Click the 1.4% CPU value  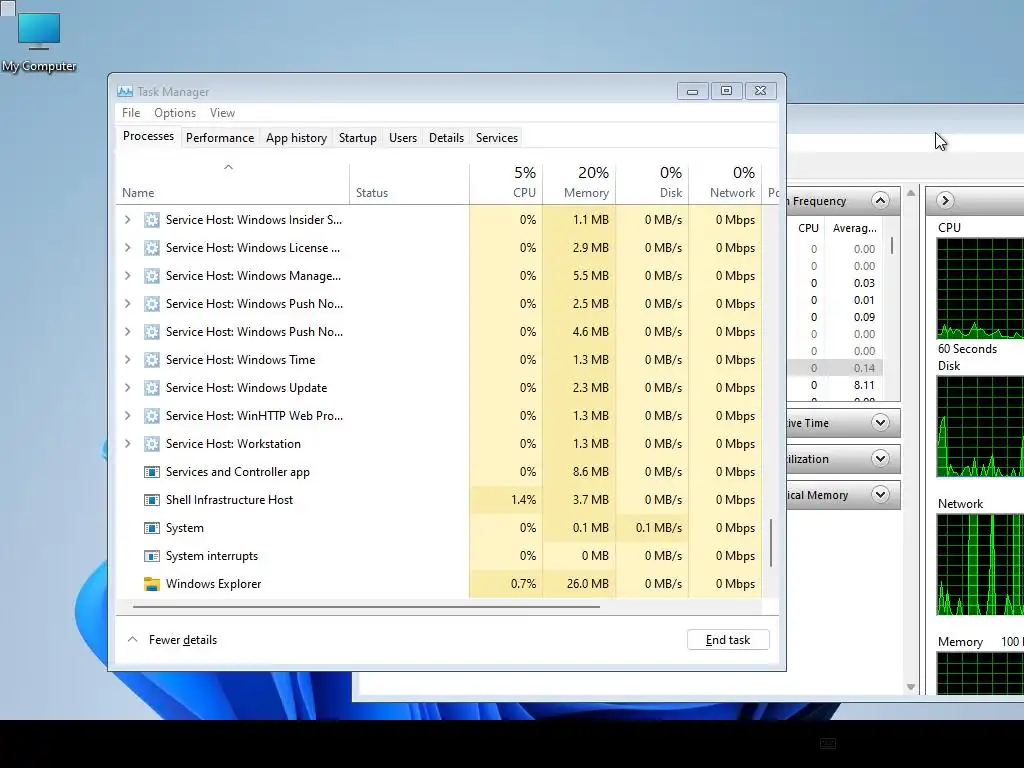[x=523, y=500]
